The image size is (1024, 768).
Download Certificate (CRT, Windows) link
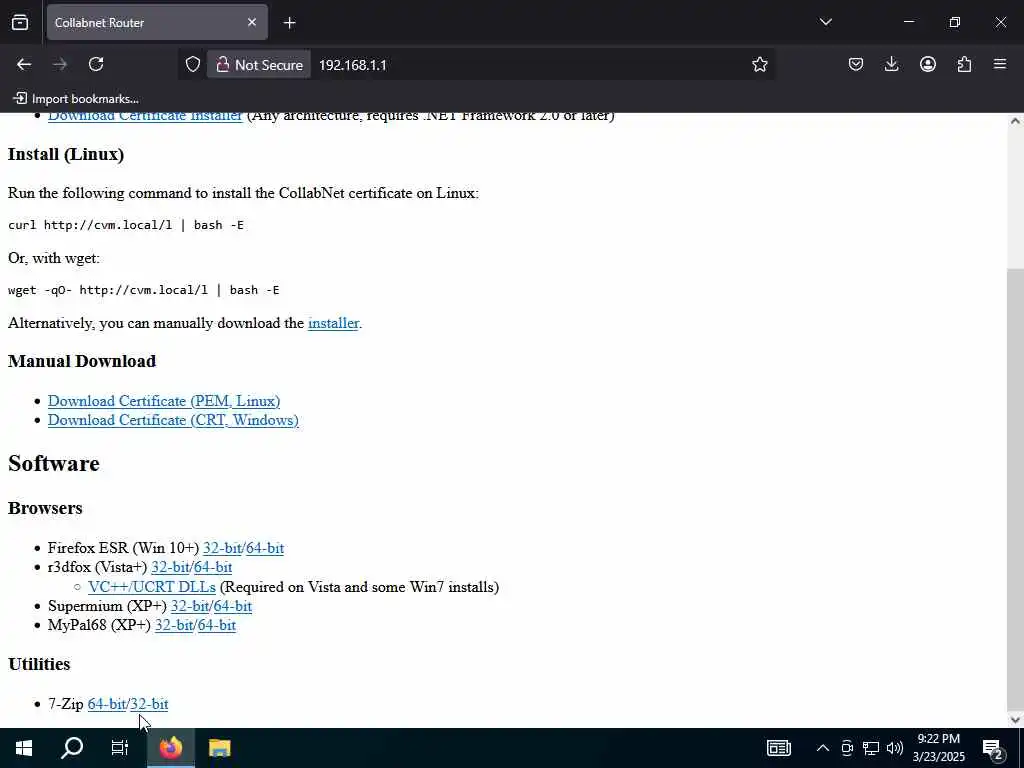coord(173,420)
